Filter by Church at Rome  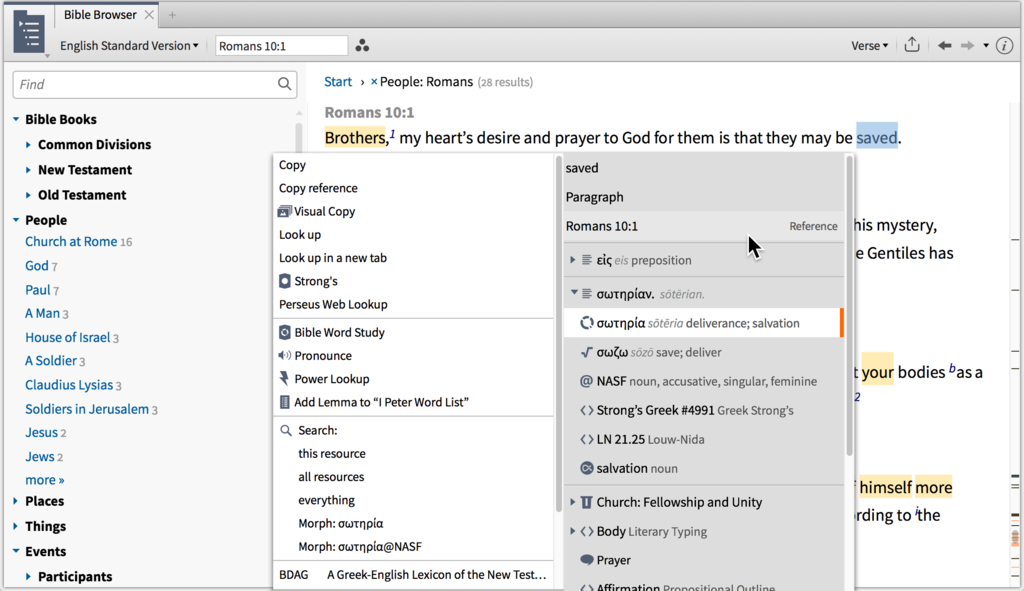(x=71, y=242)
